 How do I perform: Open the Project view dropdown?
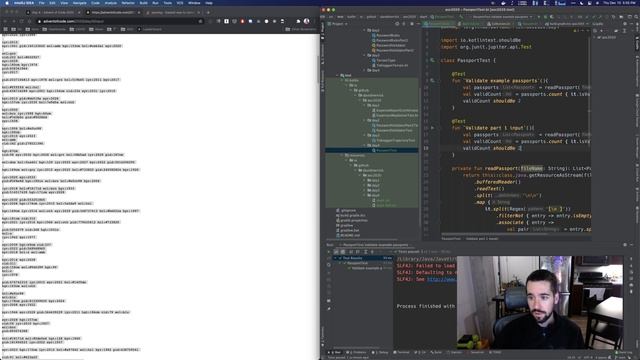(x=338, y=24)
